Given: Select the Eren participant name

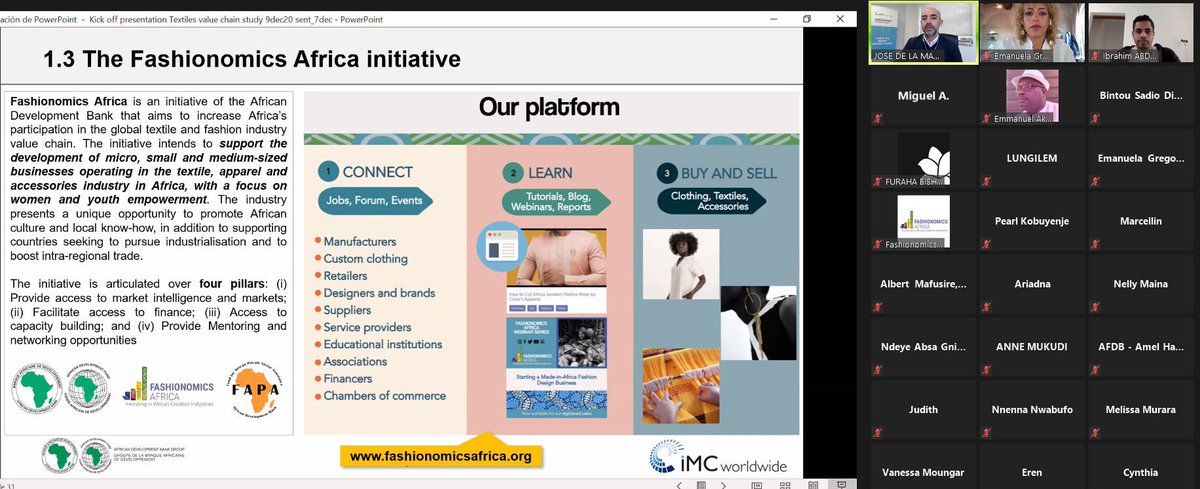Looking at the screenshot, I should [x=1032, y=472].
